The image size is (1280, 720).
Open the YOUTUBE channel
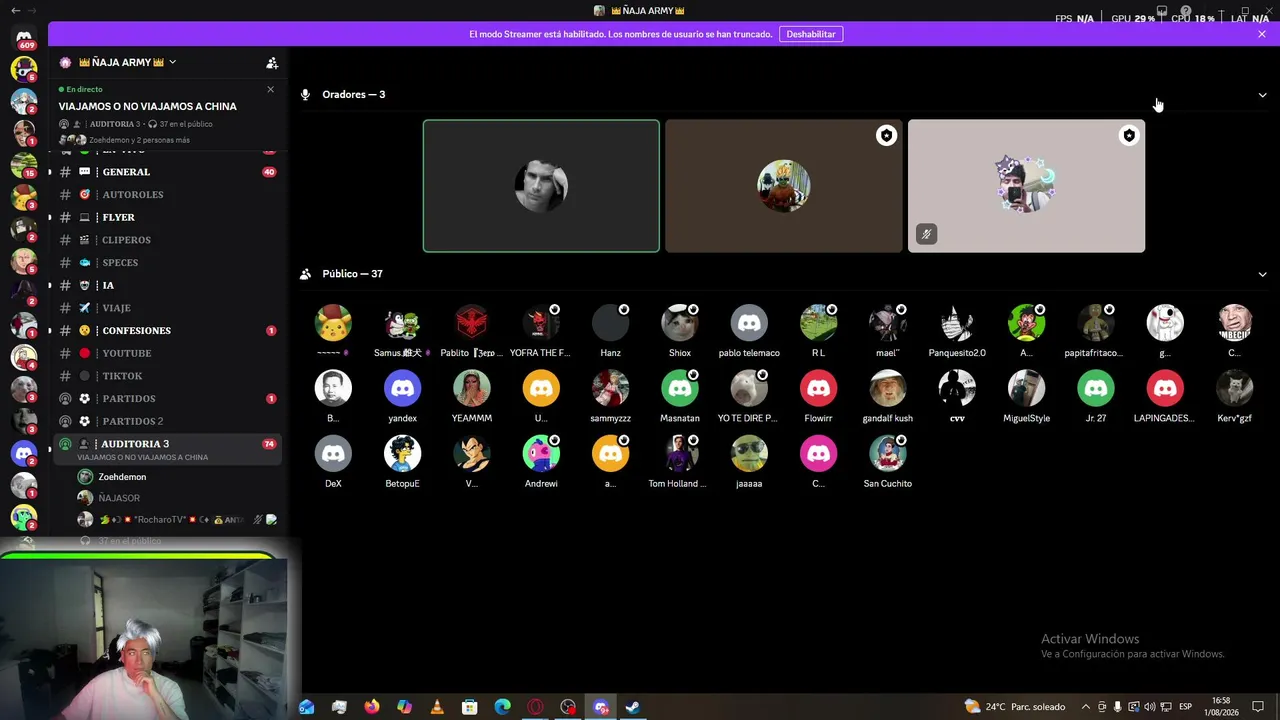point(166,353)
